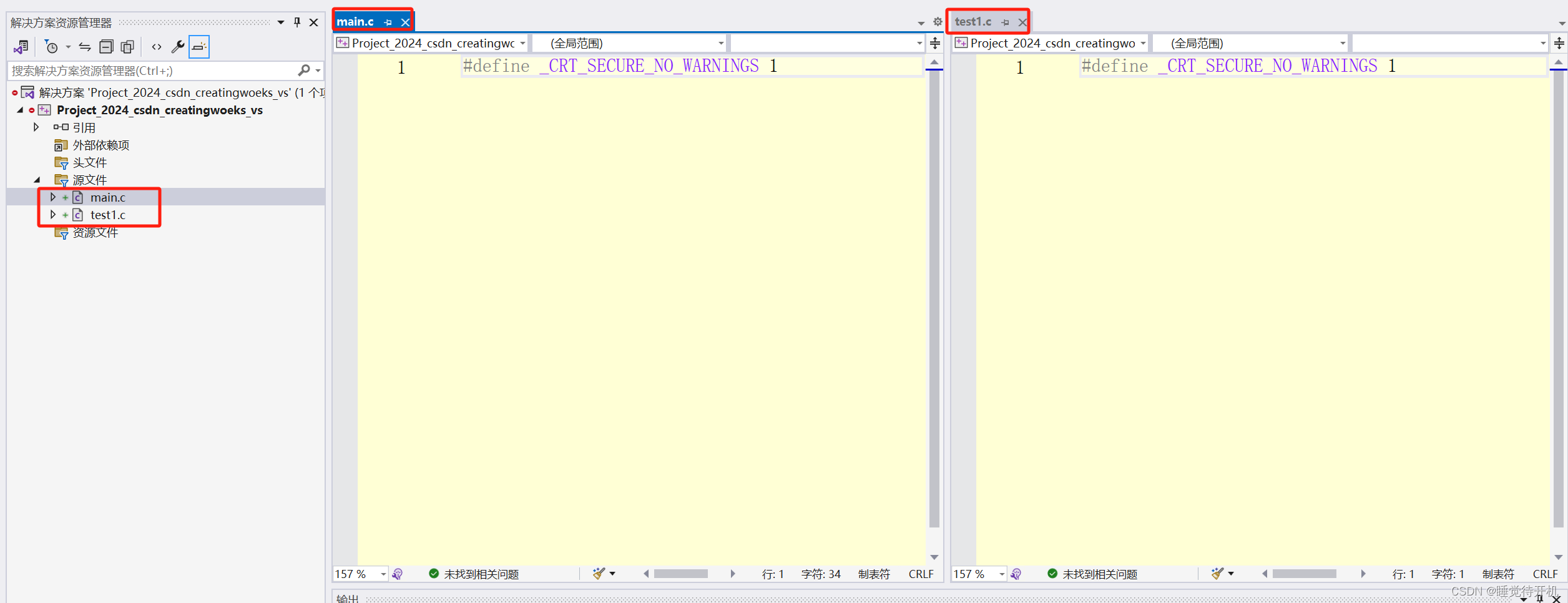
Task: Pin the Solution Explorer panel
Action: (x=297, y=22)
